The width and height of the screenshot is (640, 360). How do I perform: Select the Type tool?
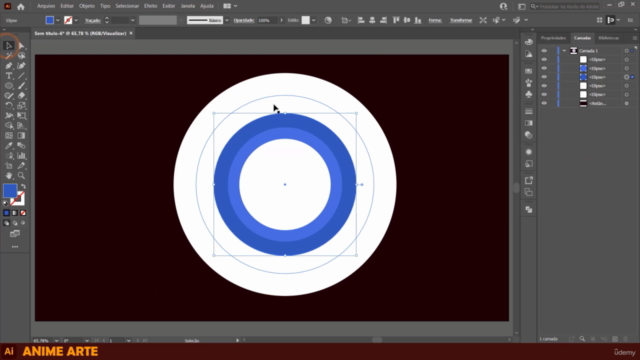[x=9, y=76]
